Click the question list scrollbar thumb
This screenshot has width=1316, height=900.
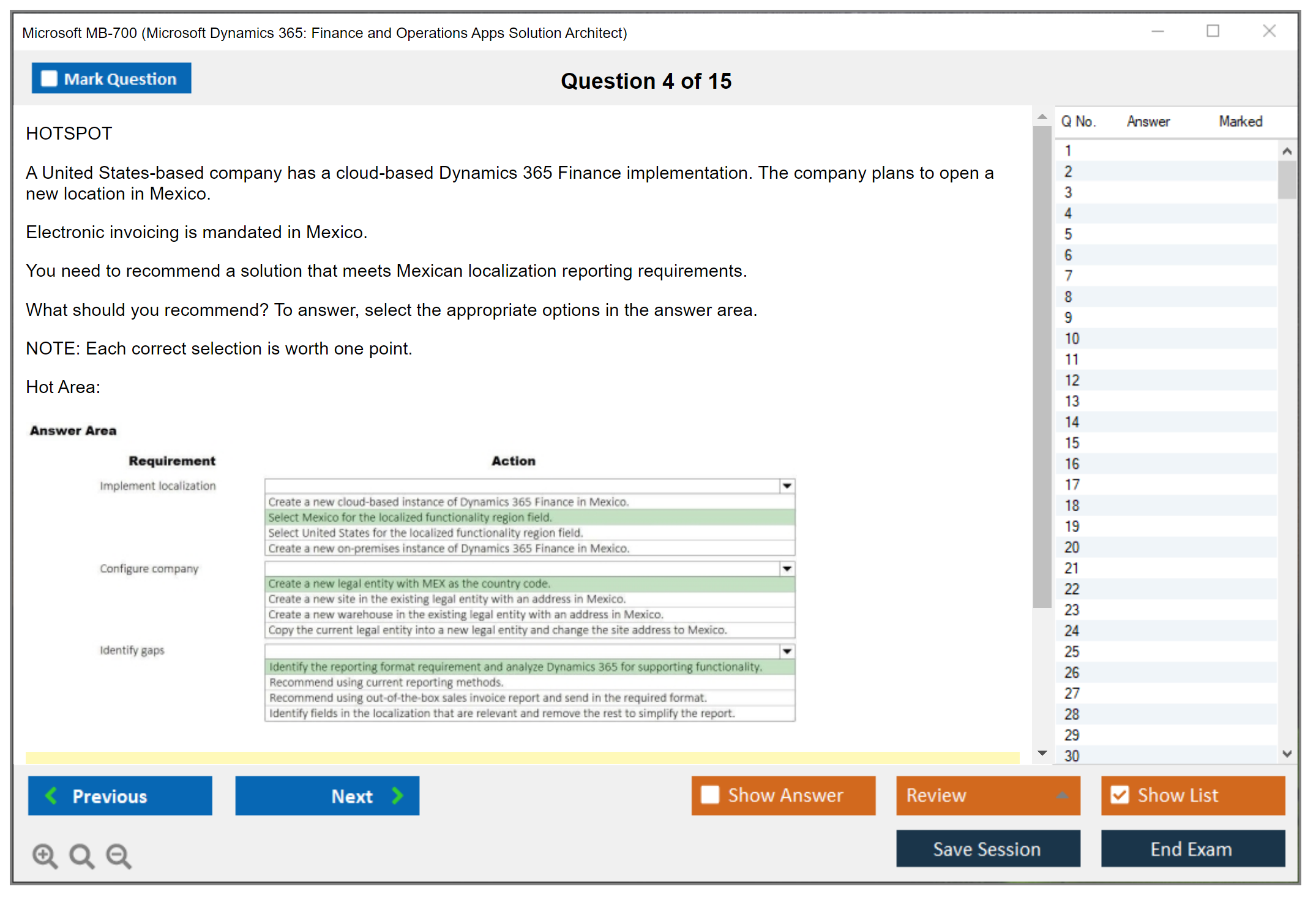[1287, 179]
